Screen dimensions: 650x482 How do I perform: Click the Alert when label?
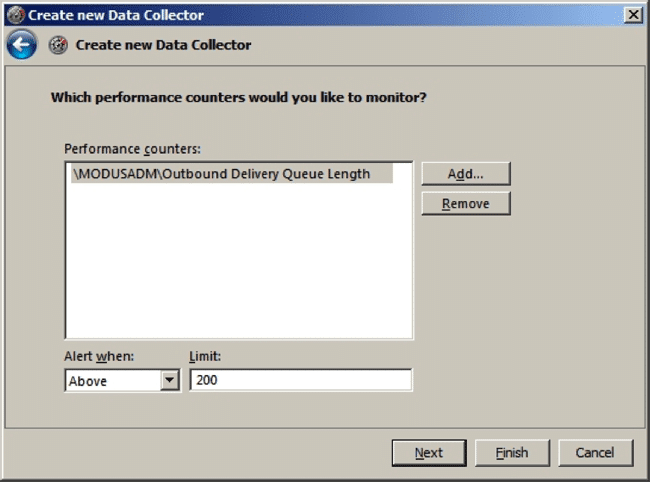[99, 357]
